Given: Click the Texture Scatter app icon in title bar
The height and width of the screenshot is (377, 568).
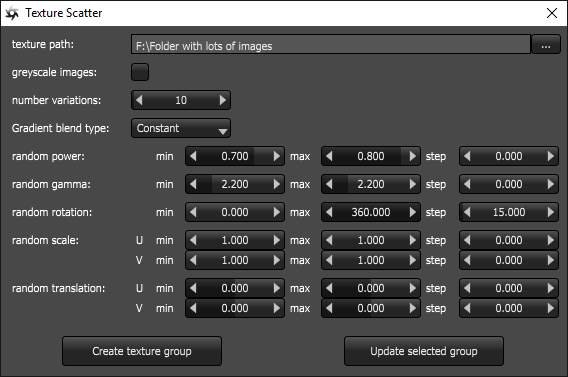Looking at the screenshot, I should pyautogui.click(x=12, y=13).
